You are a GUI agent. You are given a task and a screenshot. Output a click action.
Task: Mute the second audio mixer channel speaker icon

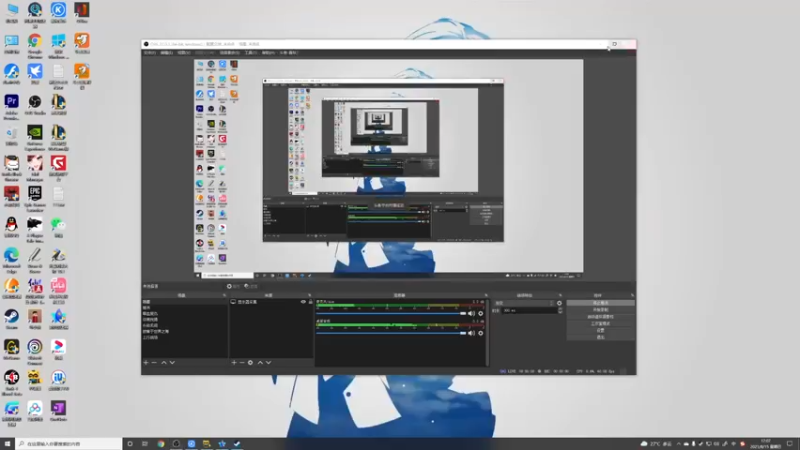tap(471, 333)
